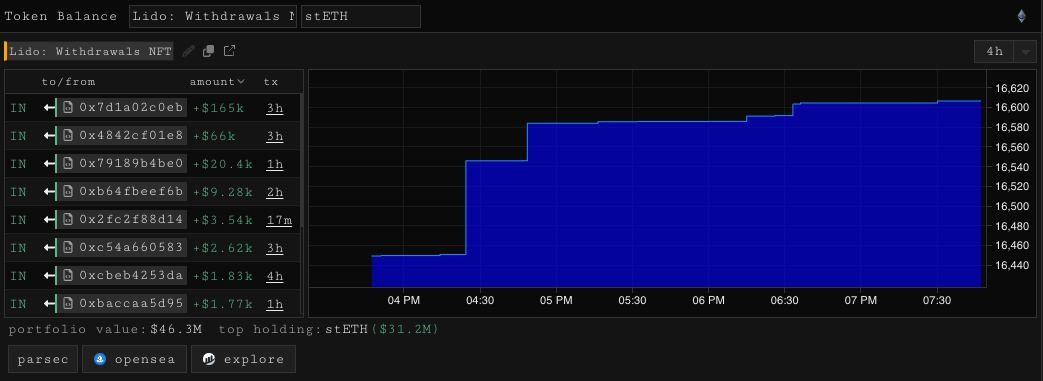
Task: Click the explore chart logo icon
Action: (x=209, y=359)
